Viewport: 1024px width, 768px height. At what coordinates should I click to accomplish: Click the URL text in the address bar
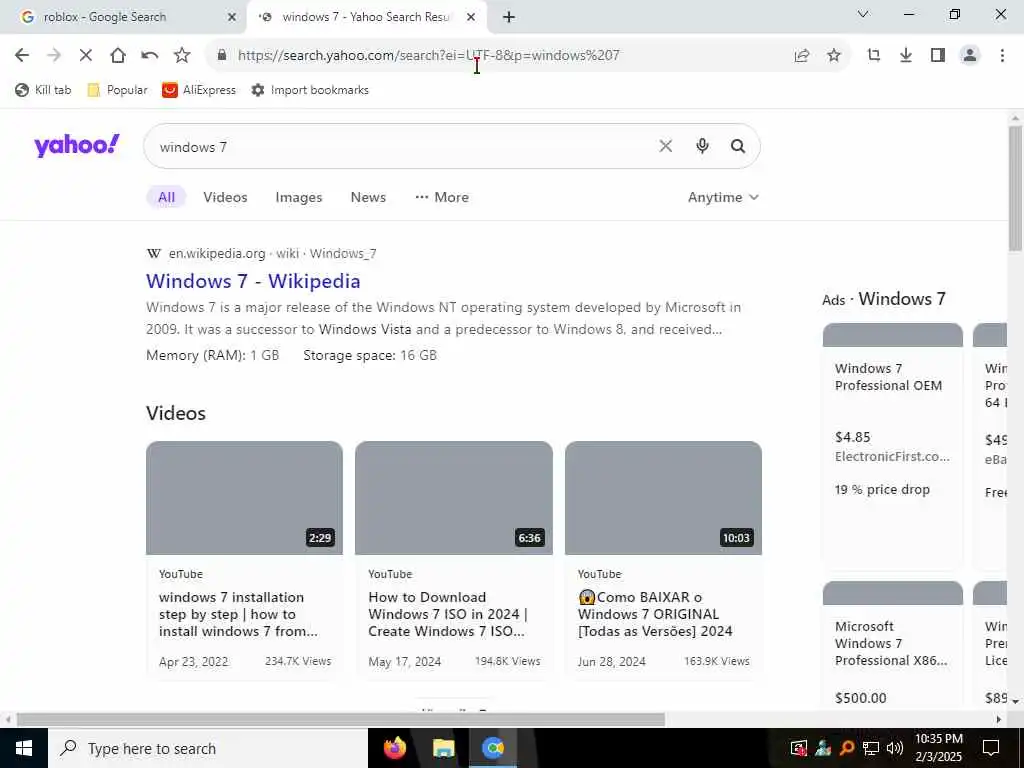(428, 56)
